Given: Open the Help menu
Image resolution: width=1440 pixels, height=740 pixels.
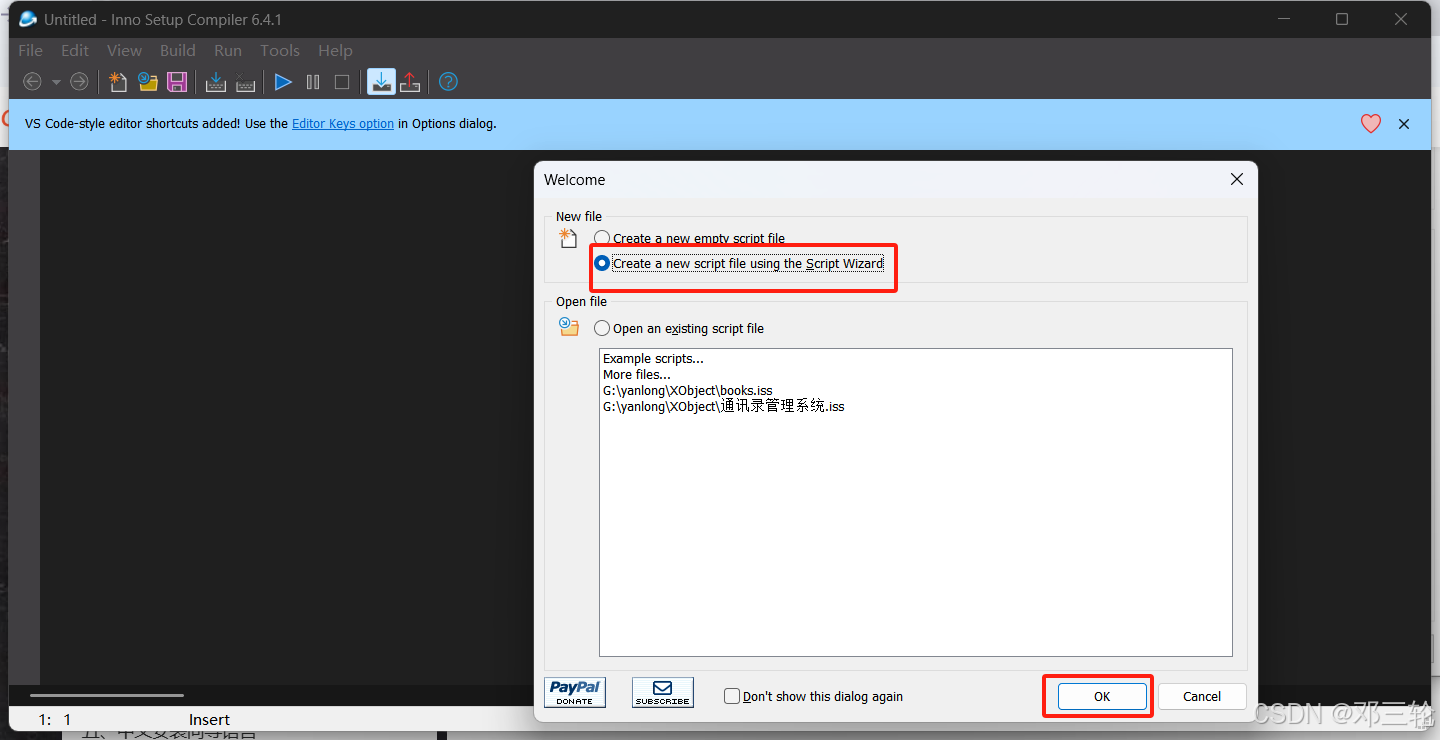Looking at the screenshot, I should 335,50.
